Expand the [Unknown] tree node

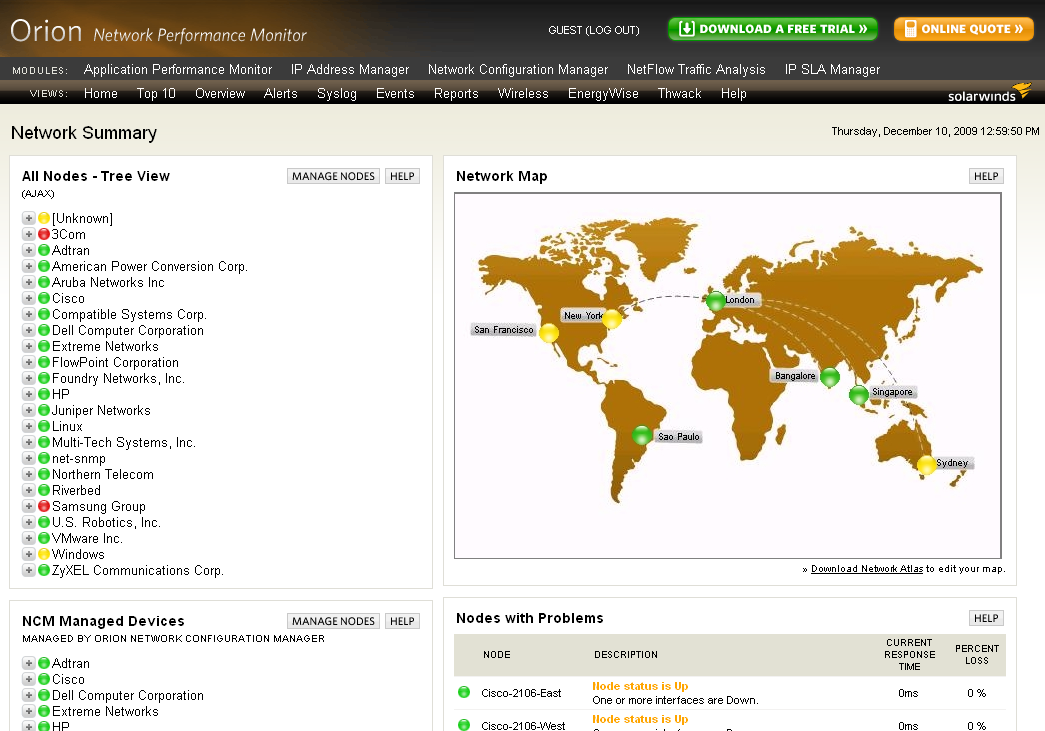(x=29, y=218)
